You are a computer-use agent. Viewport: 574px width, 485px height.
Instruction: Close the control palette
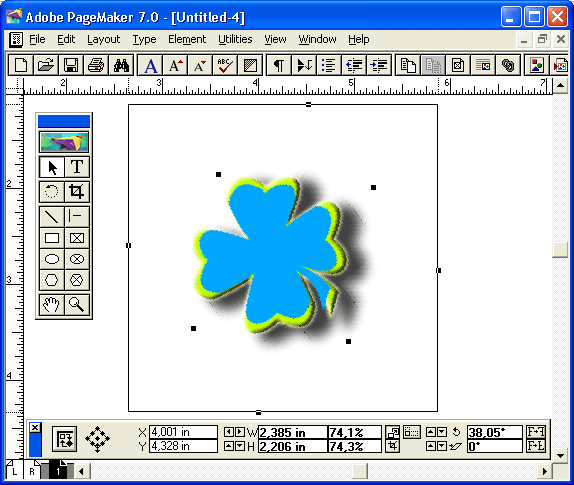click(35, 428)
